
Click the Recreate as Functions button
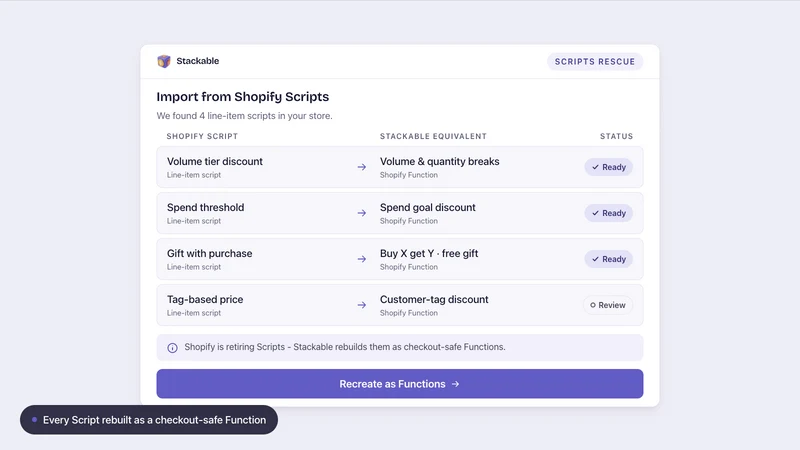pyautogui.click(x=399, y=384)
